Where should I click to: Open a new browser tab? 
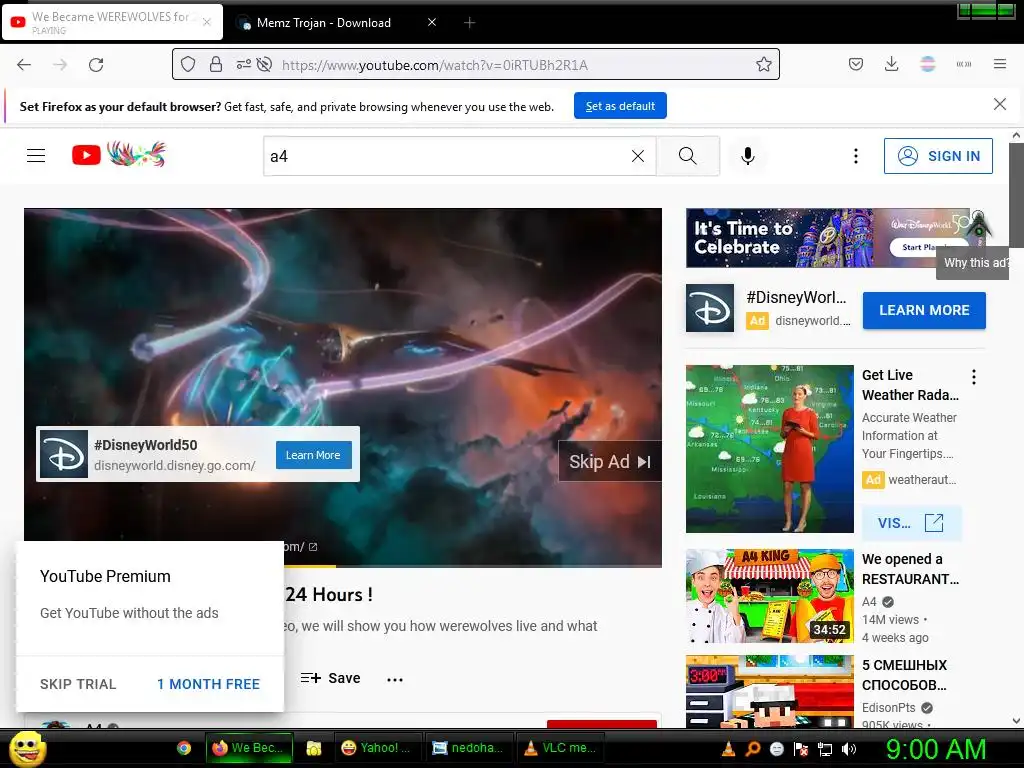tap(470, 23)
